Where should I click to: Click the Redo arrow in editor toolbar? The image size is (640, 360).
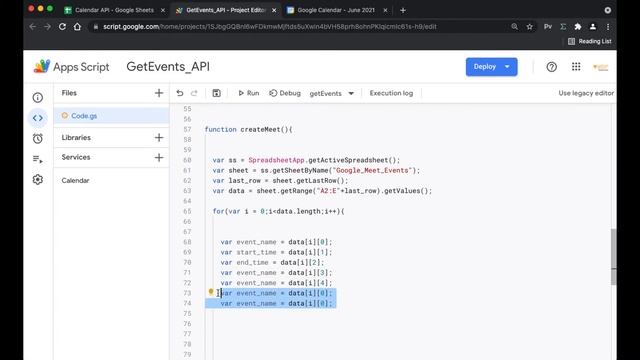[x=194, y=93]
